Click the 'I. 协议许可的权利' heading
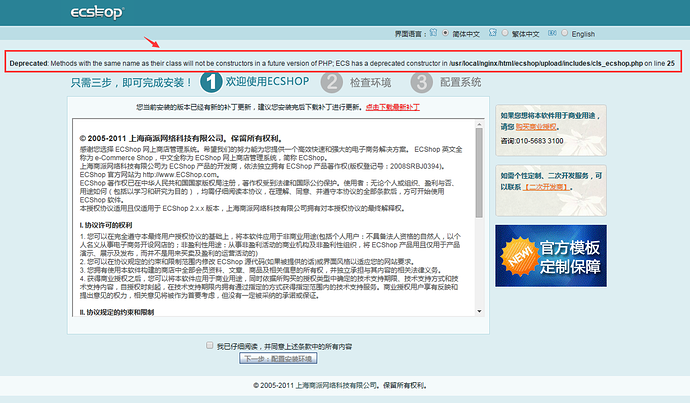690x403 pixels. [x=106, y=225]
